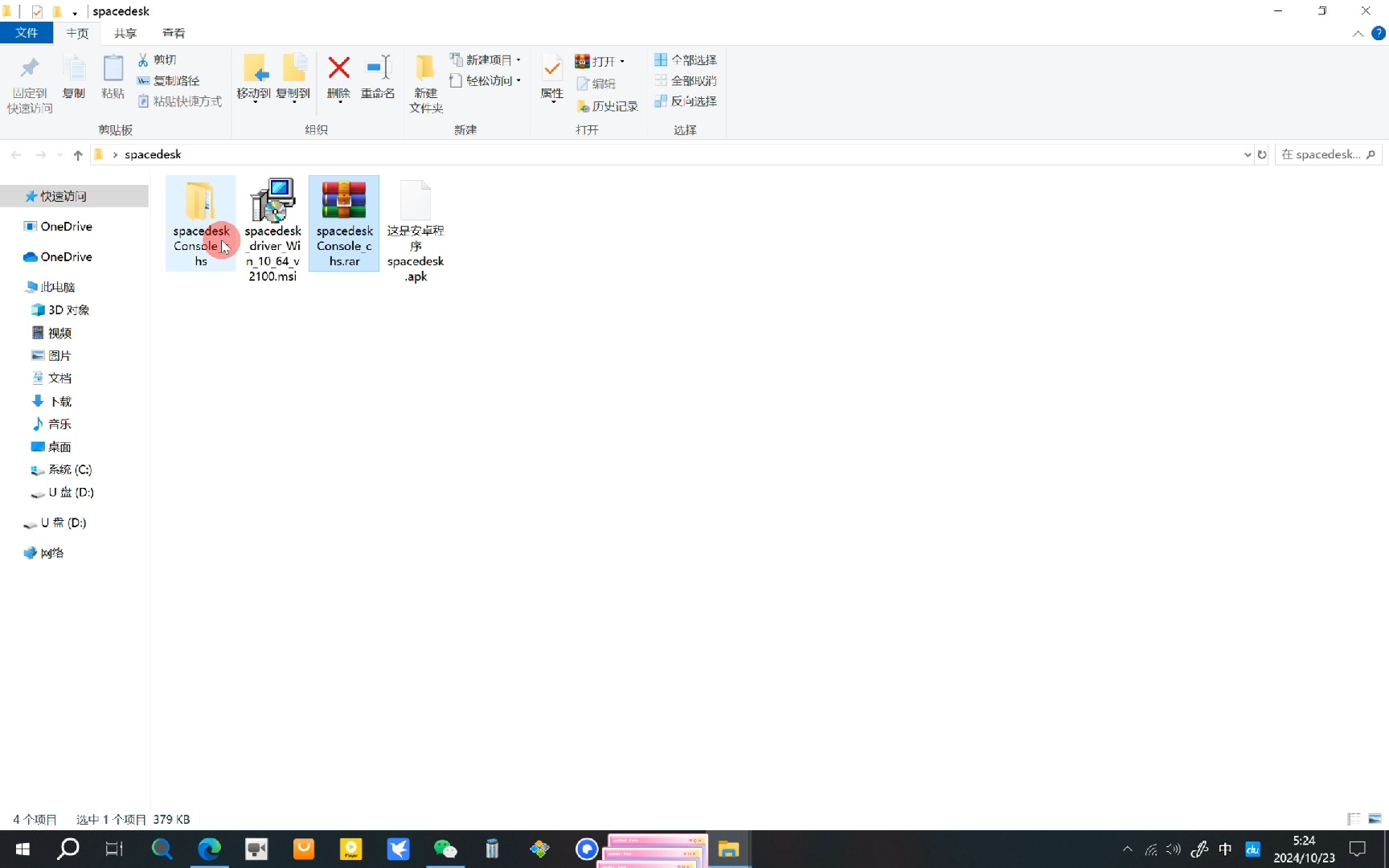Expand the address bar history dropdown
The height and width of the screenshot is (868, 1389).
(1247, 154)
